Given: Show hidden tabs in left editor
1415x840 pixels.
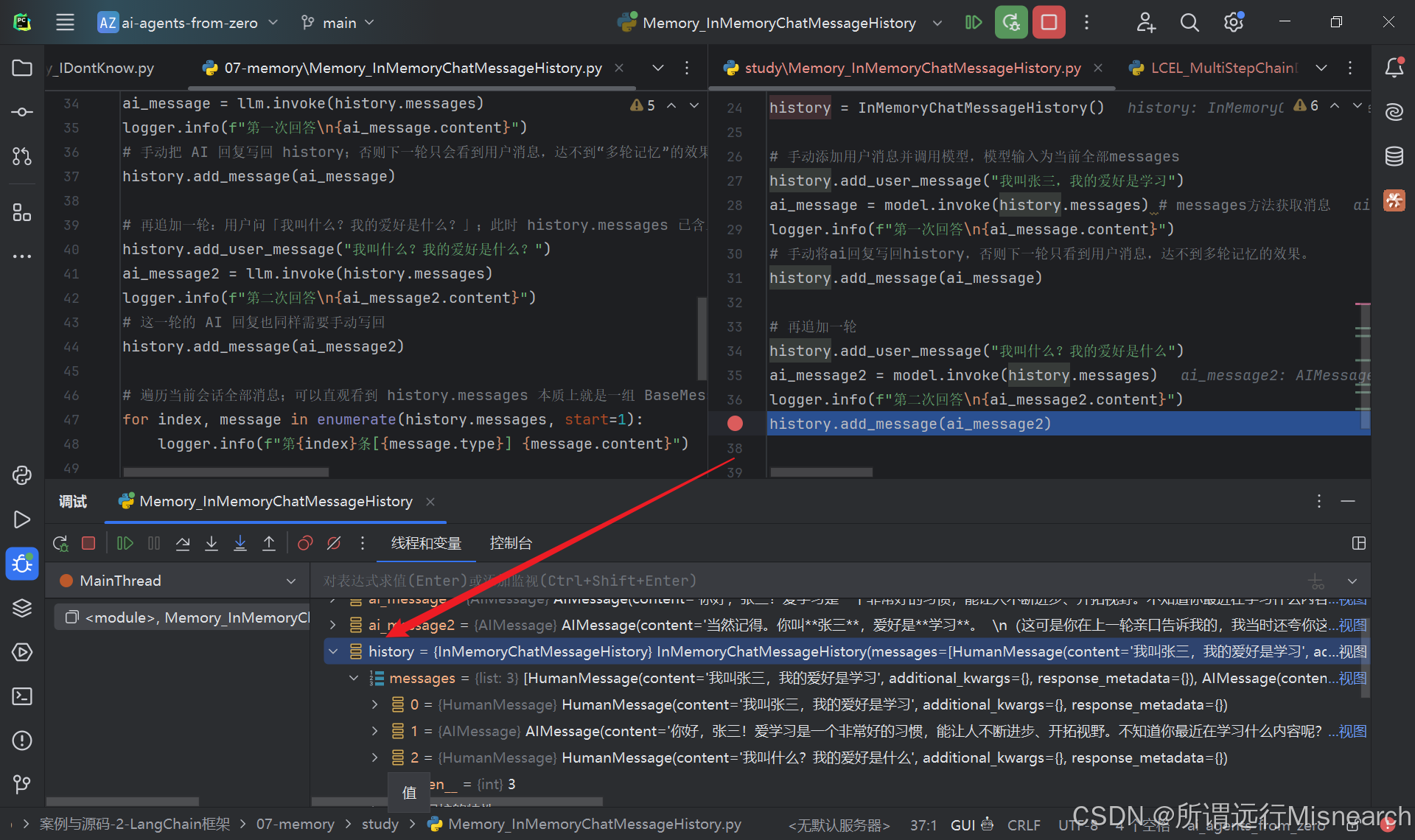Looking at the screenshot, I should (x=658, y=68).
